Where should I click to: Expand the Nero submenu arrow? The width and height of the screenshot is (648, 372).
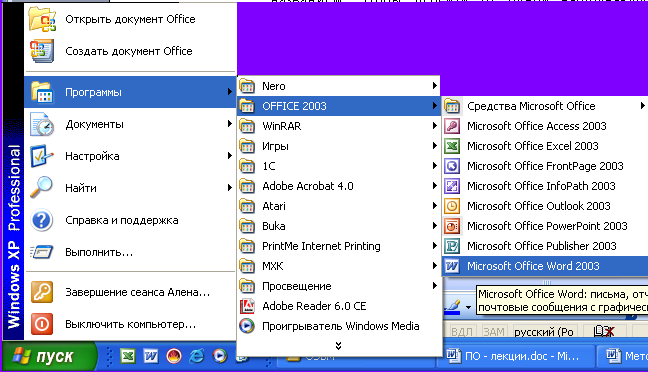(x=434, y=86)
